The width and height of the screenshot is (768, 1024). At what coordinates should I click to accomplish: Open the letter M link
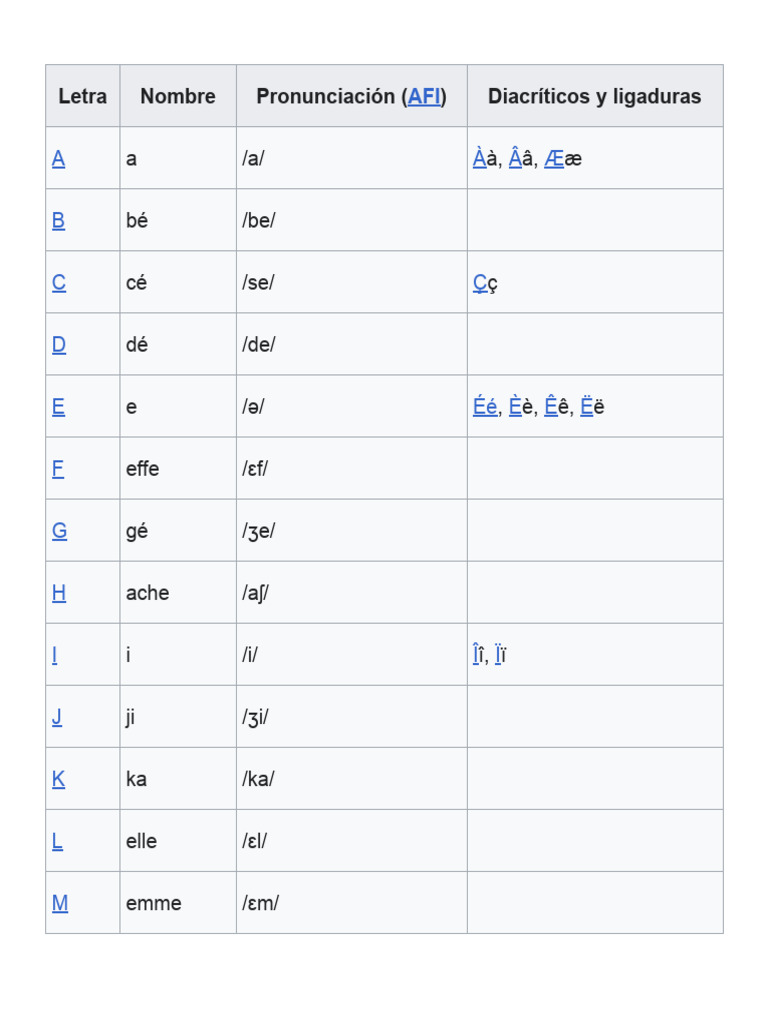pos(60,903)
